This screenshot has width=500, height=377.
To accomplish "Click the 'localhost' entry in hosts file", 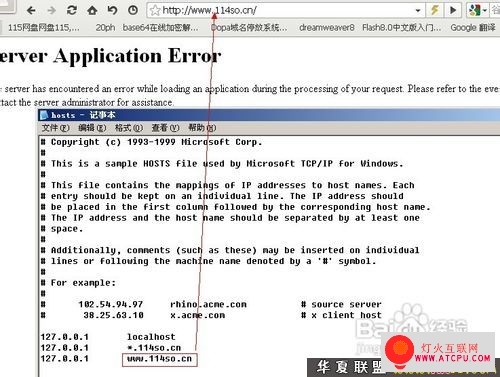I will pyautogui.click(x=151, y=337).
